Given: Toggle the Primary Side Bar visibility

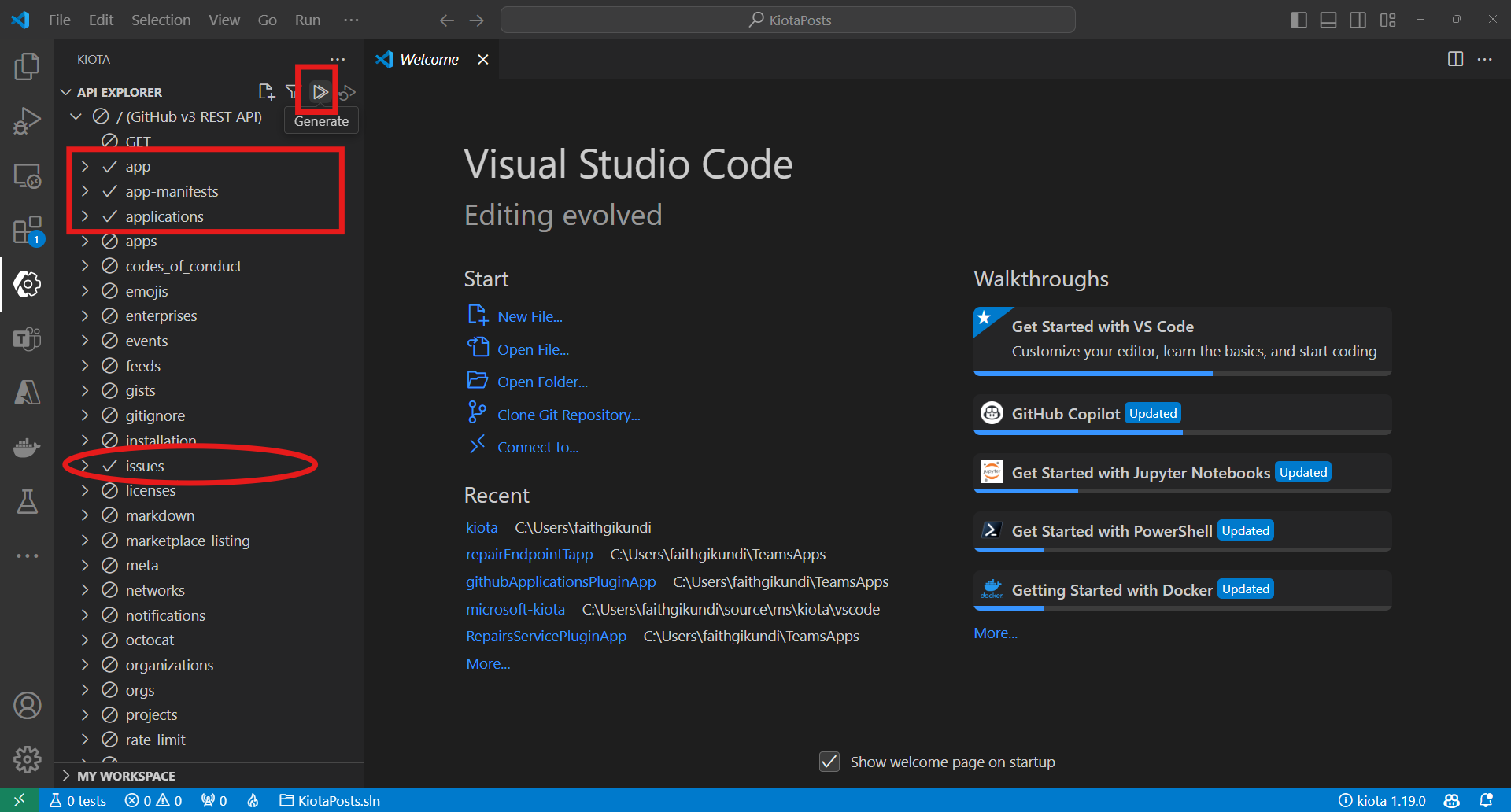Looking at the screenshot, I should point(1299,20).
